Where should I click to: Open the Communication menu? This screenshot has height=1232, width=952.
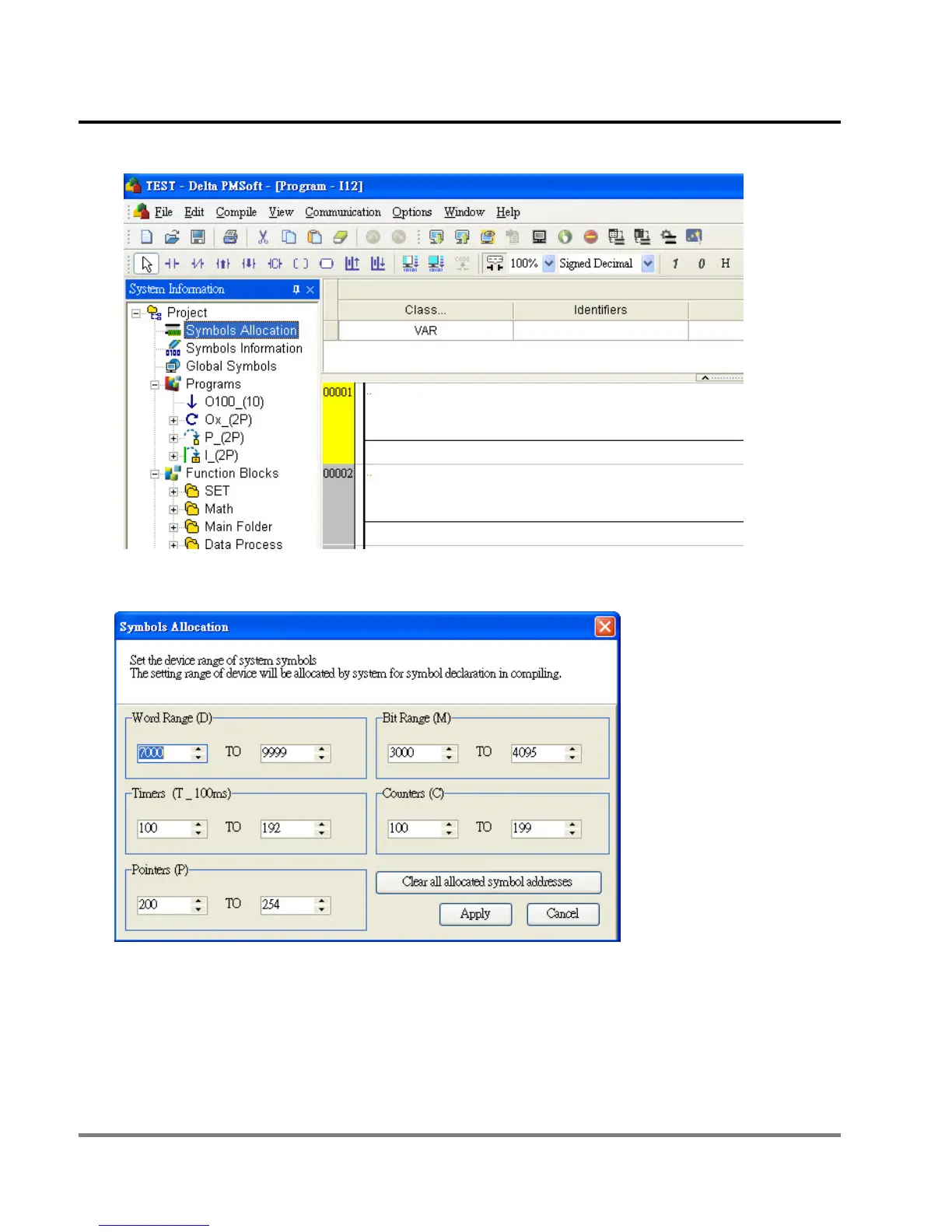pos(343,212)
